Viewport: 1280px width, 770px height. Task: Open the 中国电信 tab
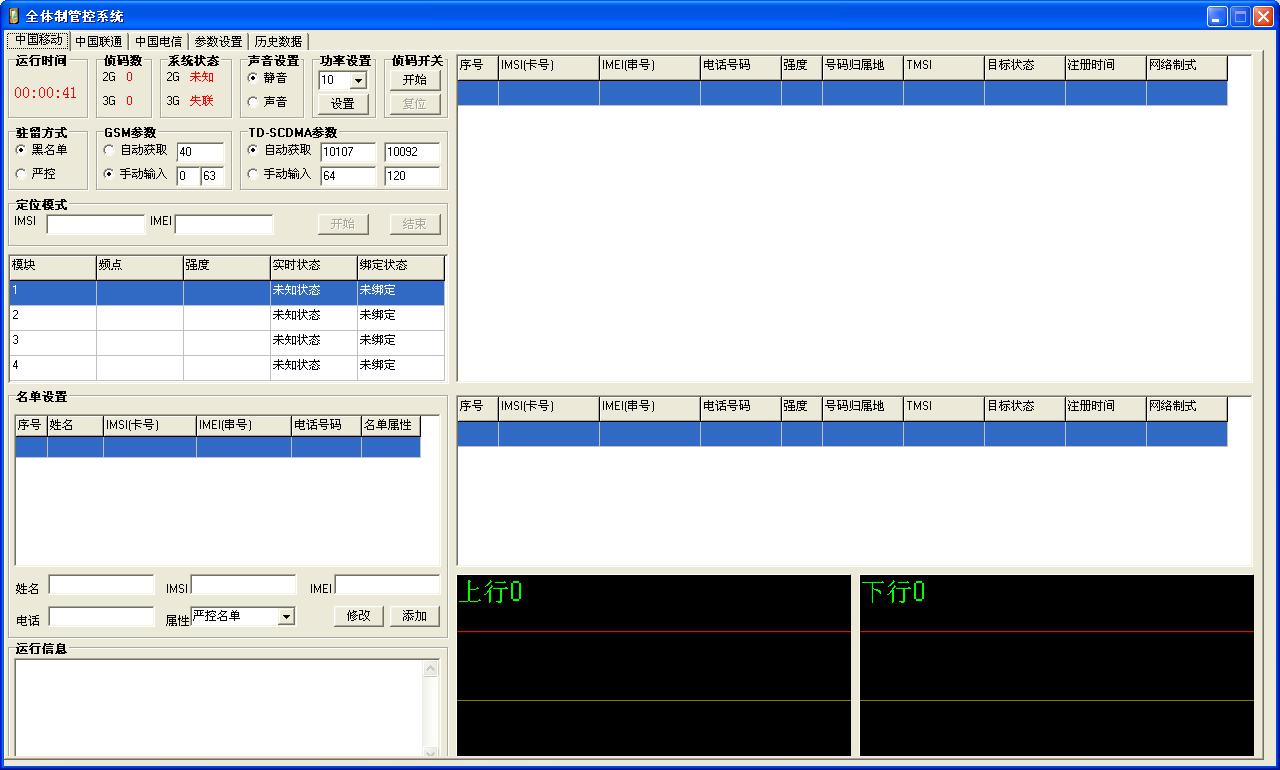[158, 41]
